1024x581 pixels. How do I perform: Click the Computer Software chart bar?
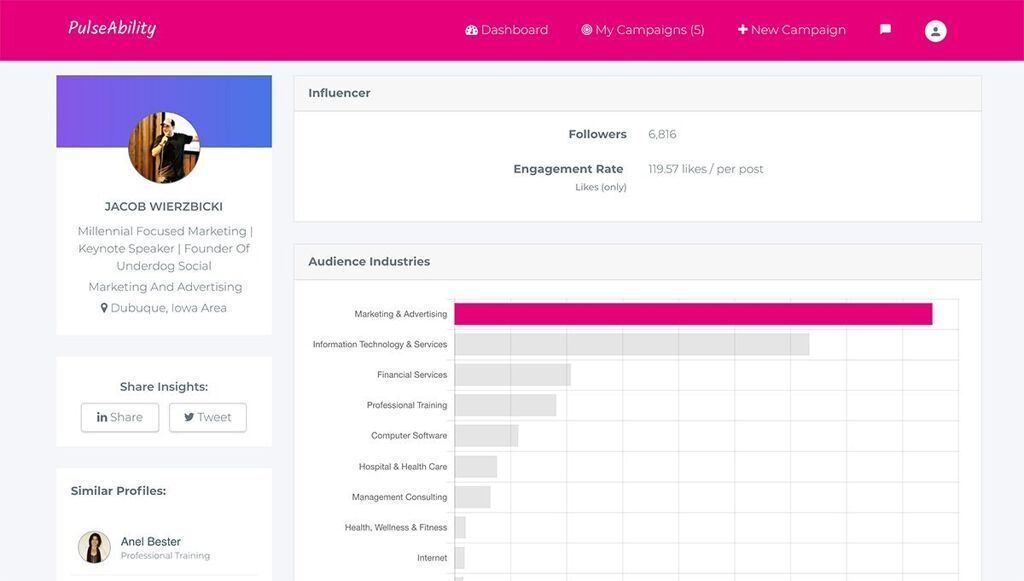(x=487, y=435)
